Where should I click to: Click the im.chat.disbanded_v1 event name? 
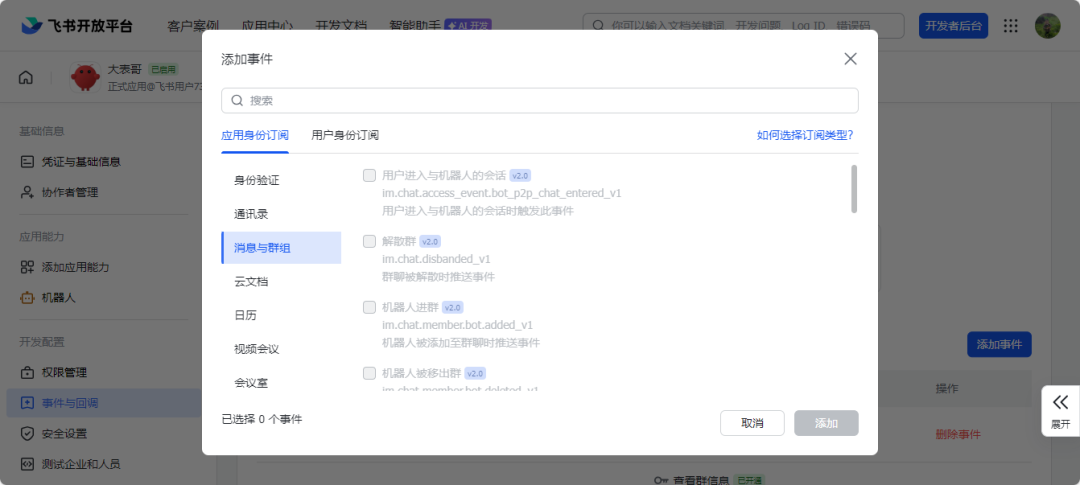(436, 259)
